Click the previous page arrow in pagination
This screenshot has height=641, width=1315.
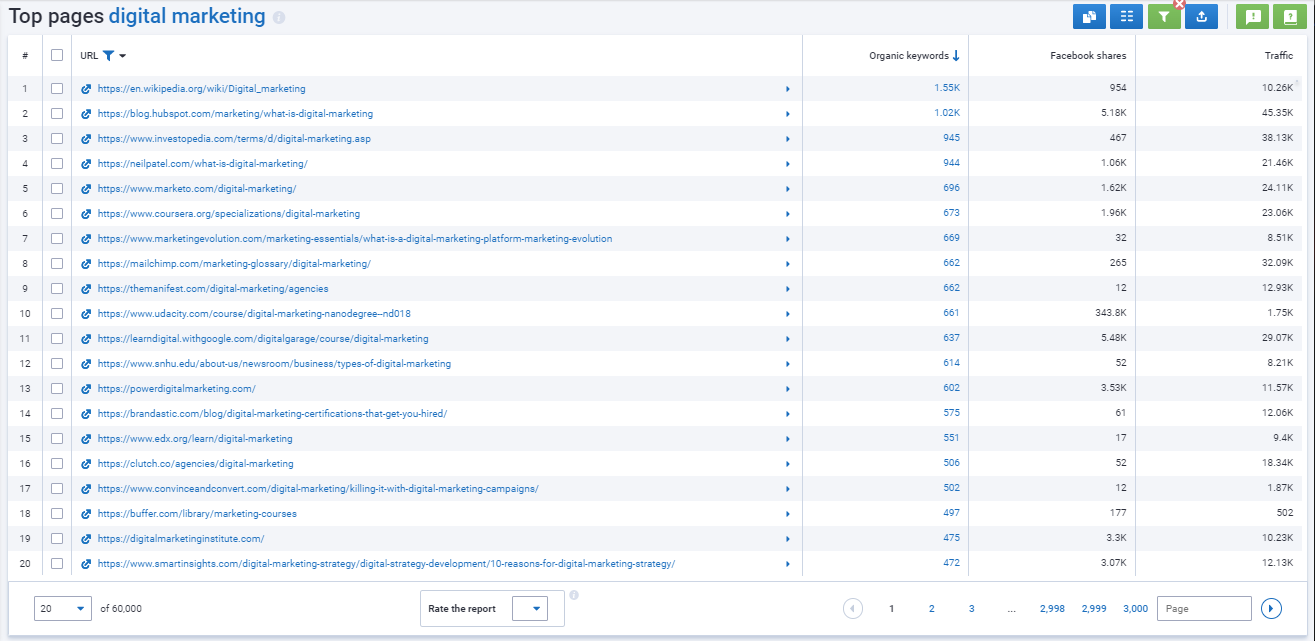[852, 608]
